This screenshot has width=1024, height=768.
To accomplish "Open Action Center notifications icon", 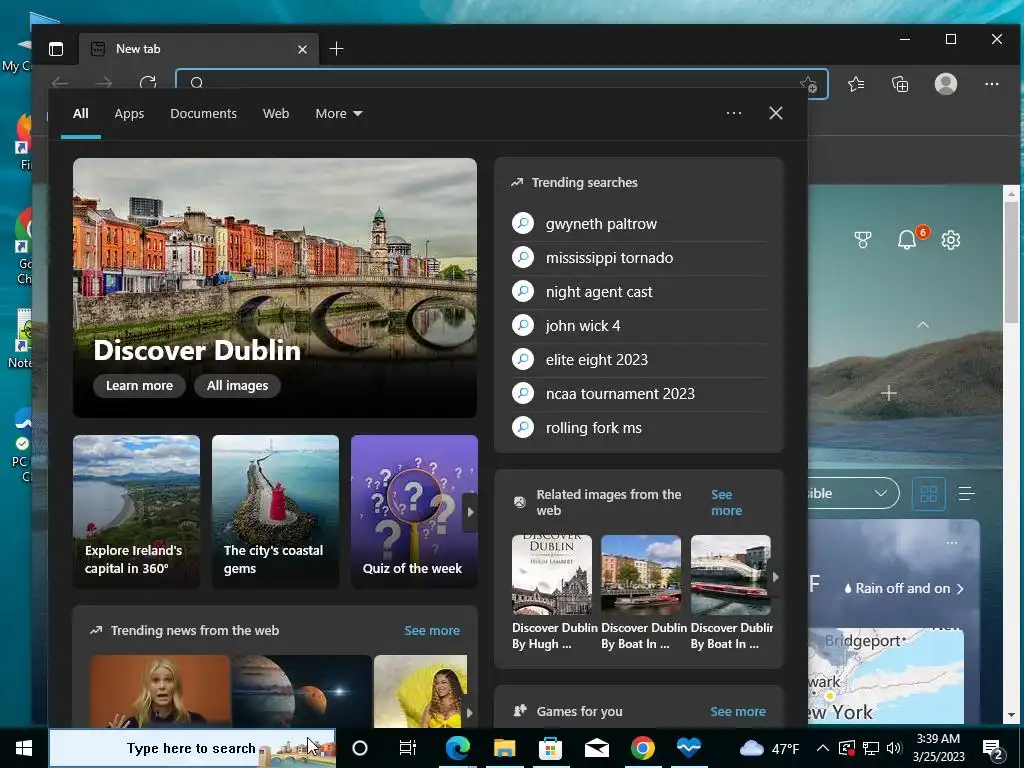I will pyautogui.click(x=993, y=749).
